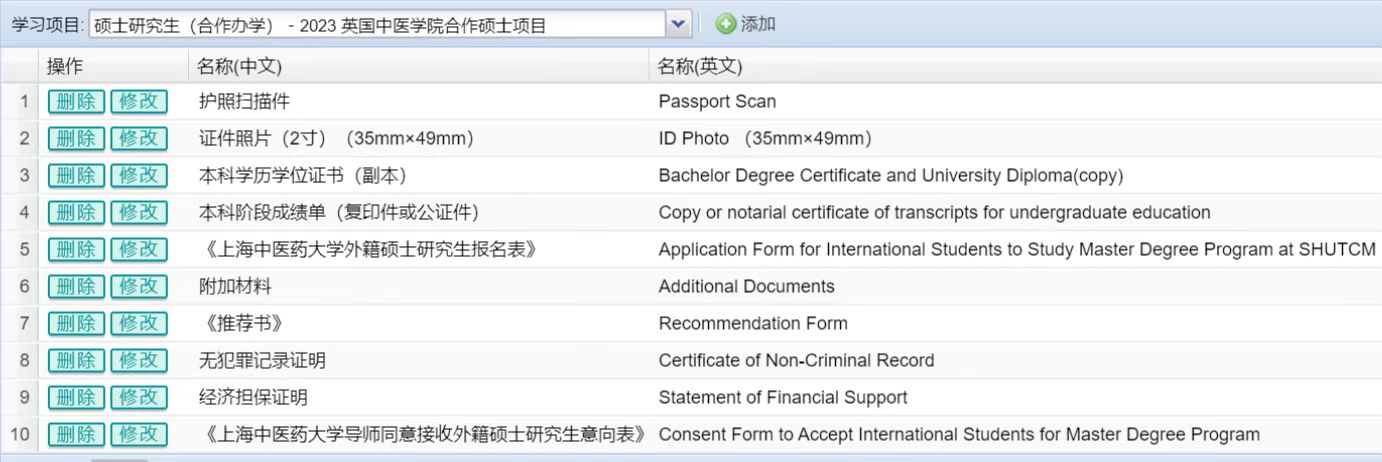Delete the Application Form for International Students row

[76, 249]
